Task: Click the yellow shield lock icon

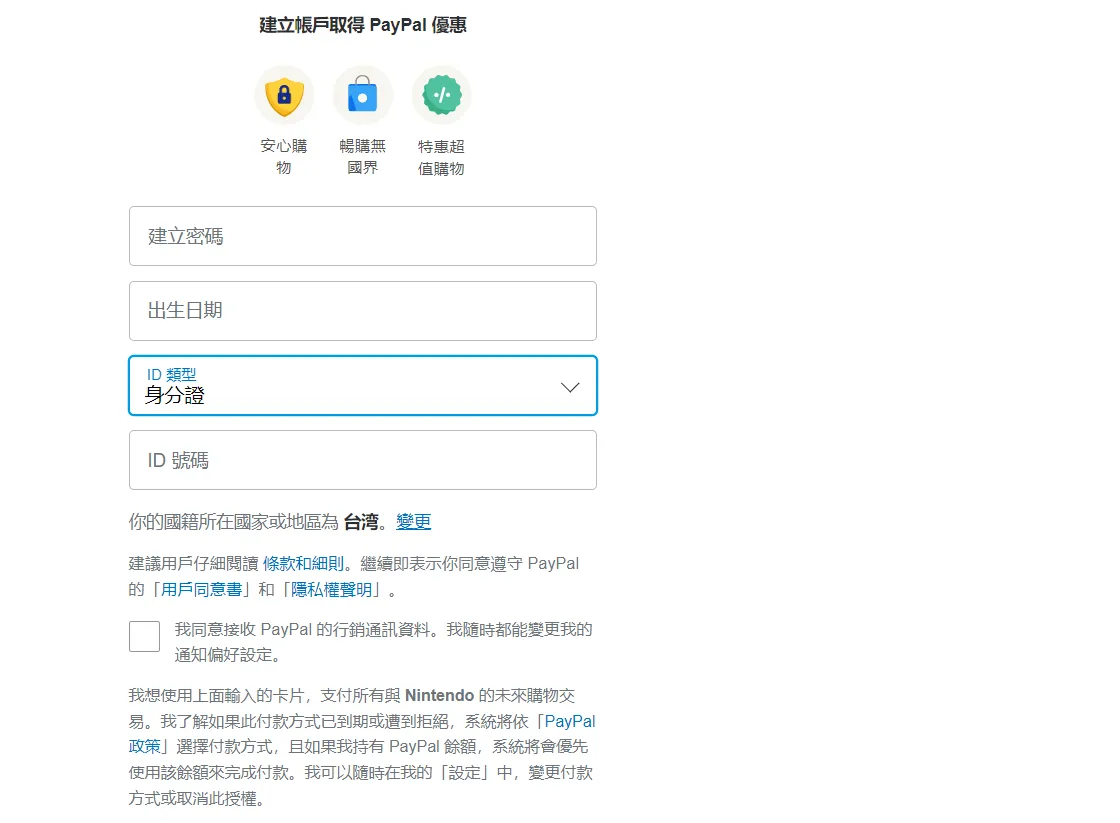Action: pyautogui.click(x=284, y=96)
